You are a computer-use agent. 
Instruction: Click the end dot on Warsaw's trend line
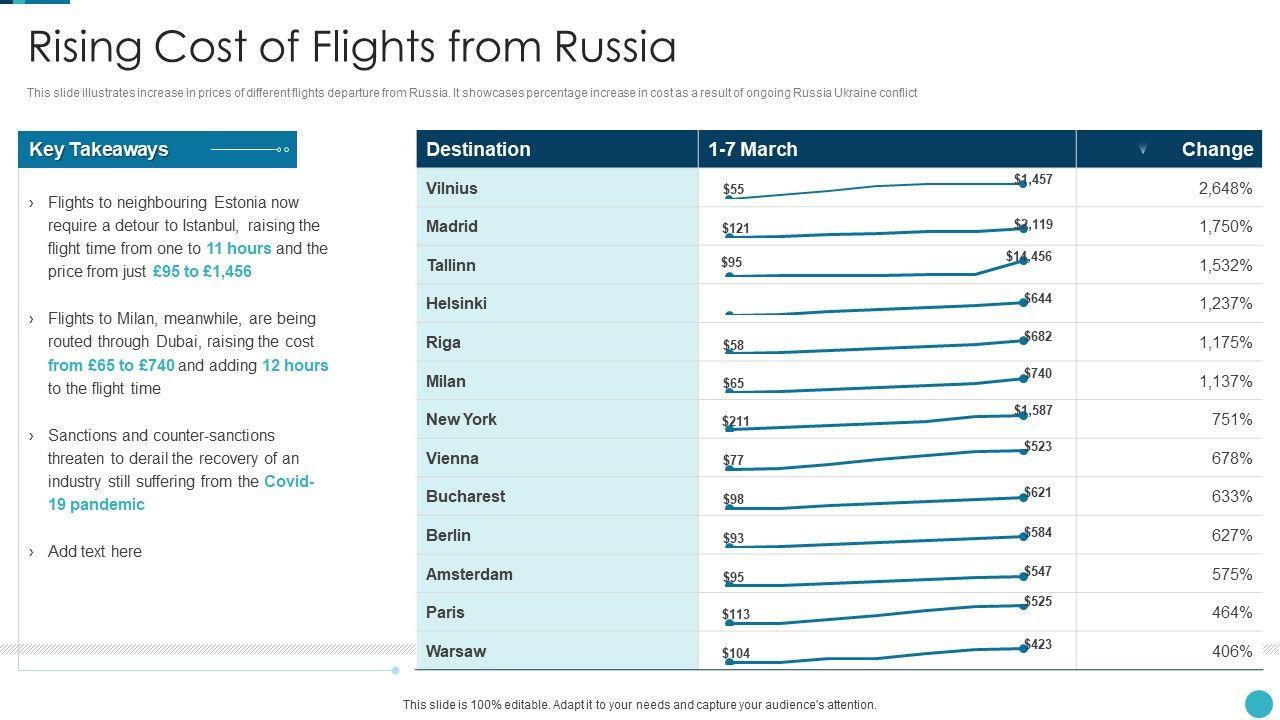coord(1024,648)
